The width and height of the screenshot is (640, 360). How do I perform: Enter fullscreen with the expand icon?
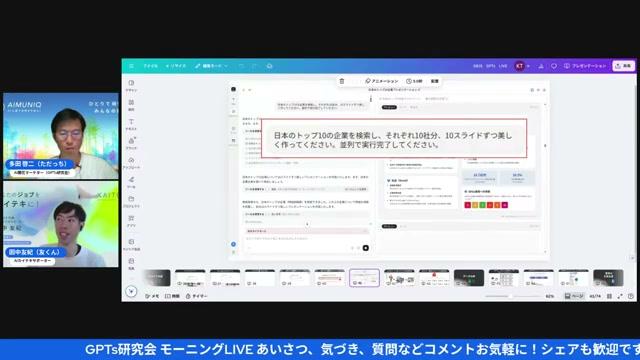tap(620, 296)
